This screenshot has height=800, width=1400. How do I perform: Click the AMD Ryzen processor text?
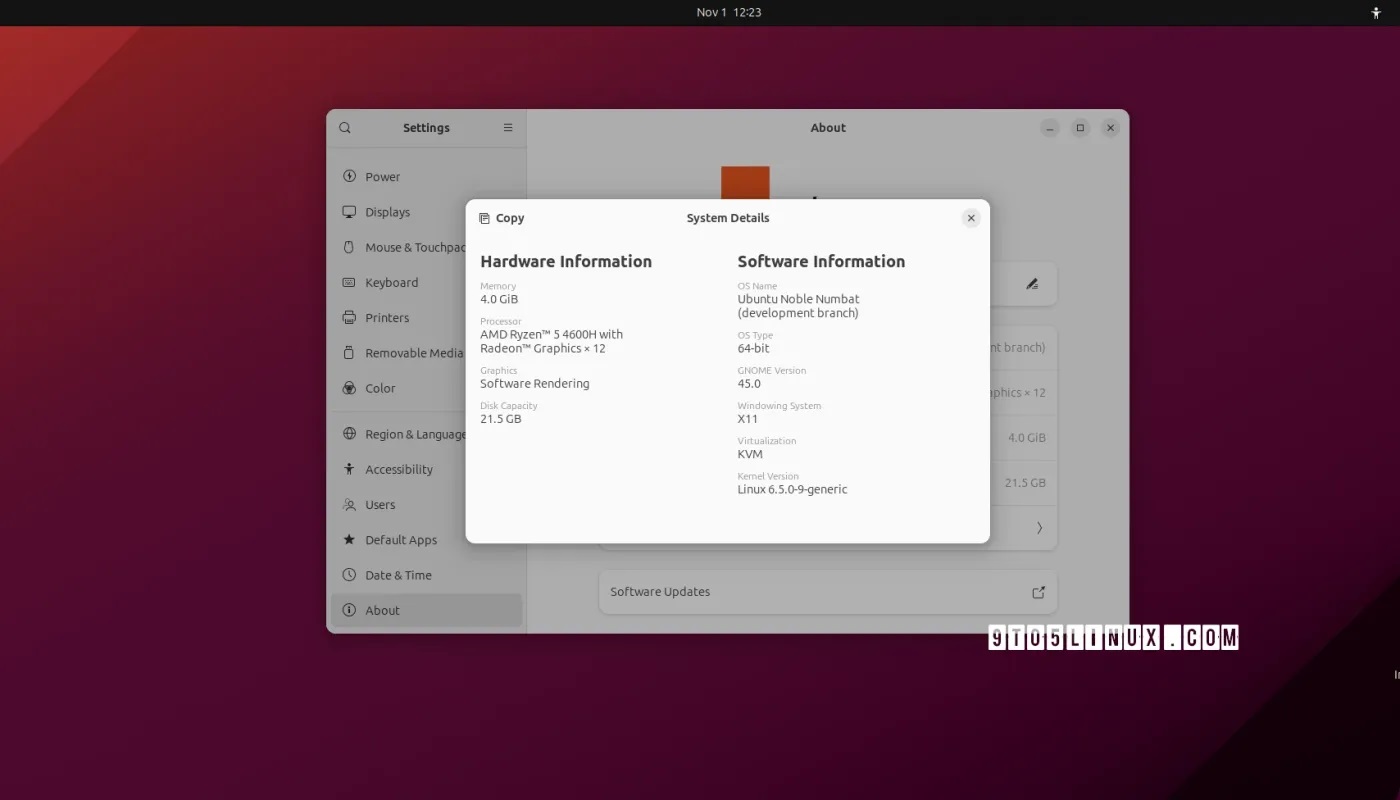coord(551,341)
